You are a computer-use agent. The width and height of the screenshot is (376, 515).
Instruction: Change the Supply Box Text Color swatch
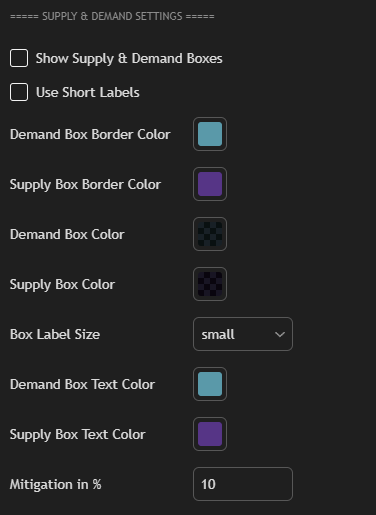(210, 434)
